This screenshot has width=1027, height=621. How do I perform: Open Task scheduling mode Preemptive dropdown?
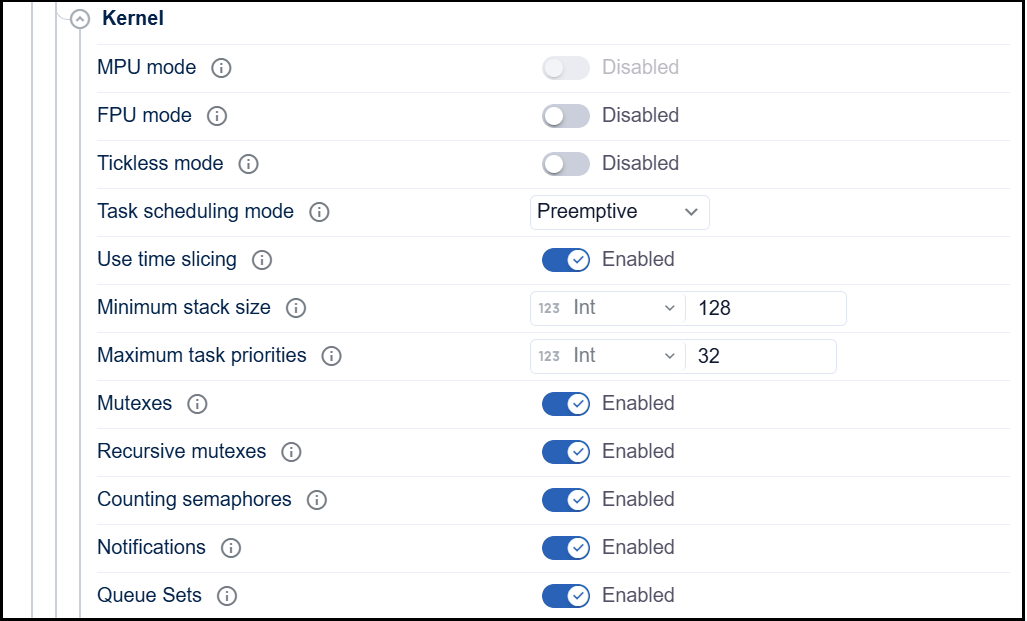(619, 212)
